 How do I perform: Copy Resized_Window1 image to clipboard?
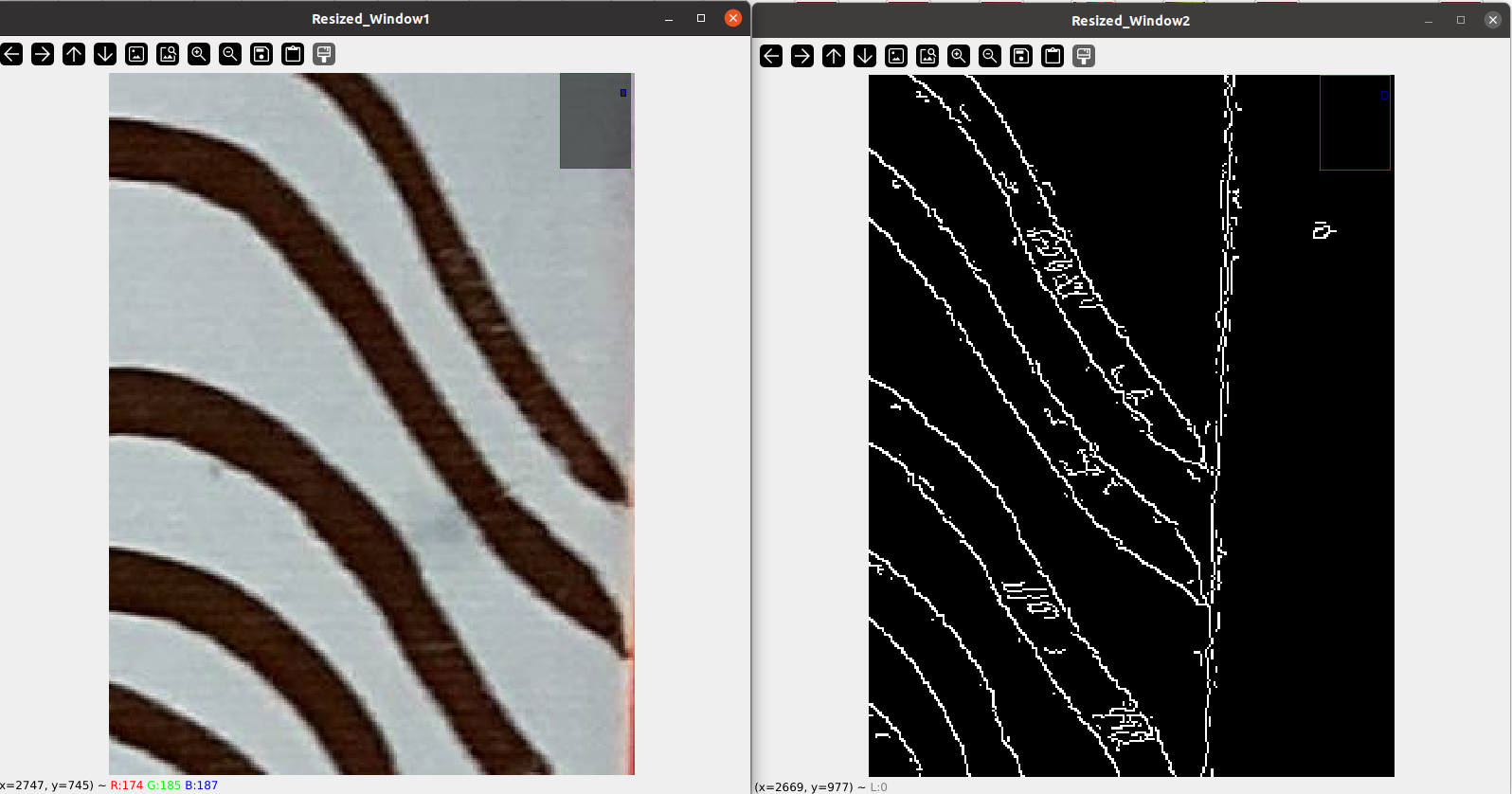tap(293, 54)
